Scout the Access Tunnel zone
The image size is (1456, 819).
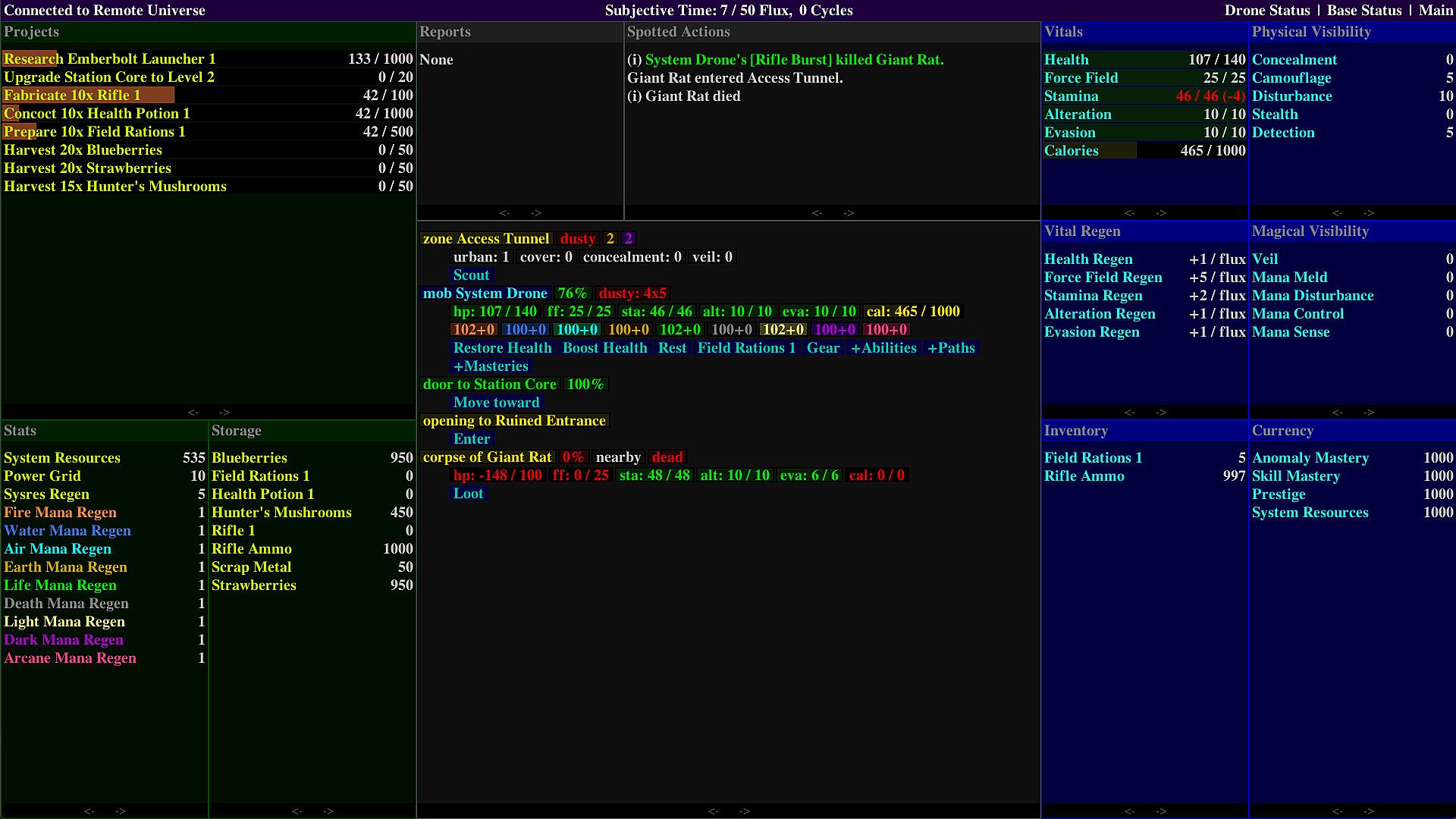(471, 275)
